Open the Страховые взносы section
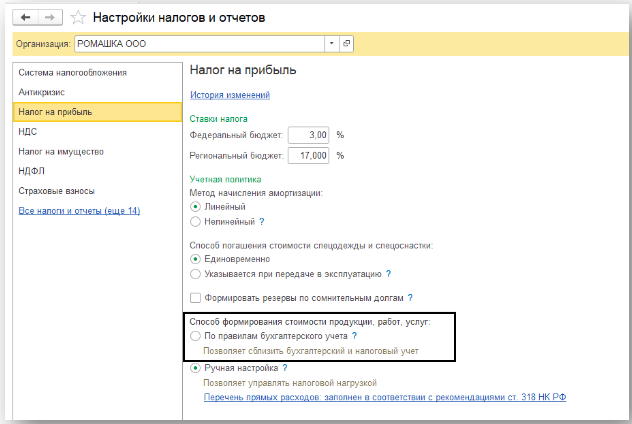This screenshot has height=424, width=632. pos(55,191)
